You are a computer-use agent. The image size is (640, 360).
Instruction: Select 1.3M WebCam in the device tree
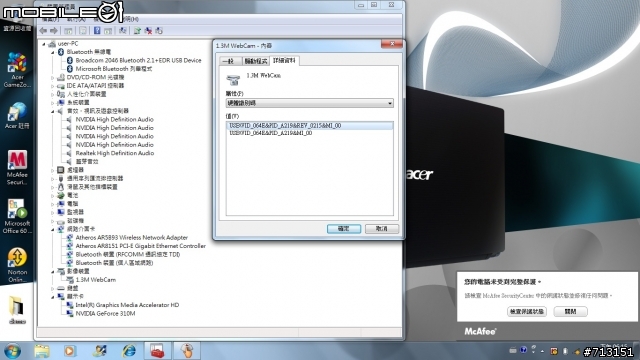click(96, 280)
